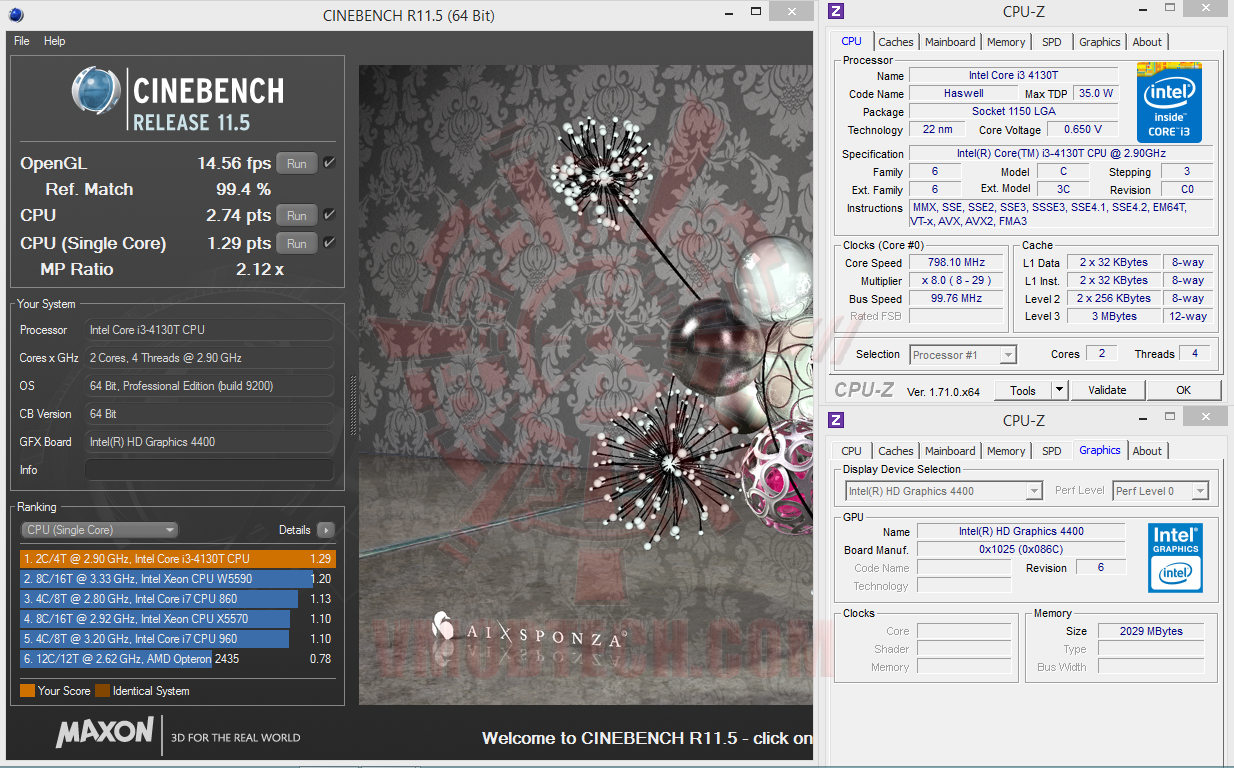Open the Display Device Selection dropdown
The image size is (1234, 768).
click(x=944, y=491)
